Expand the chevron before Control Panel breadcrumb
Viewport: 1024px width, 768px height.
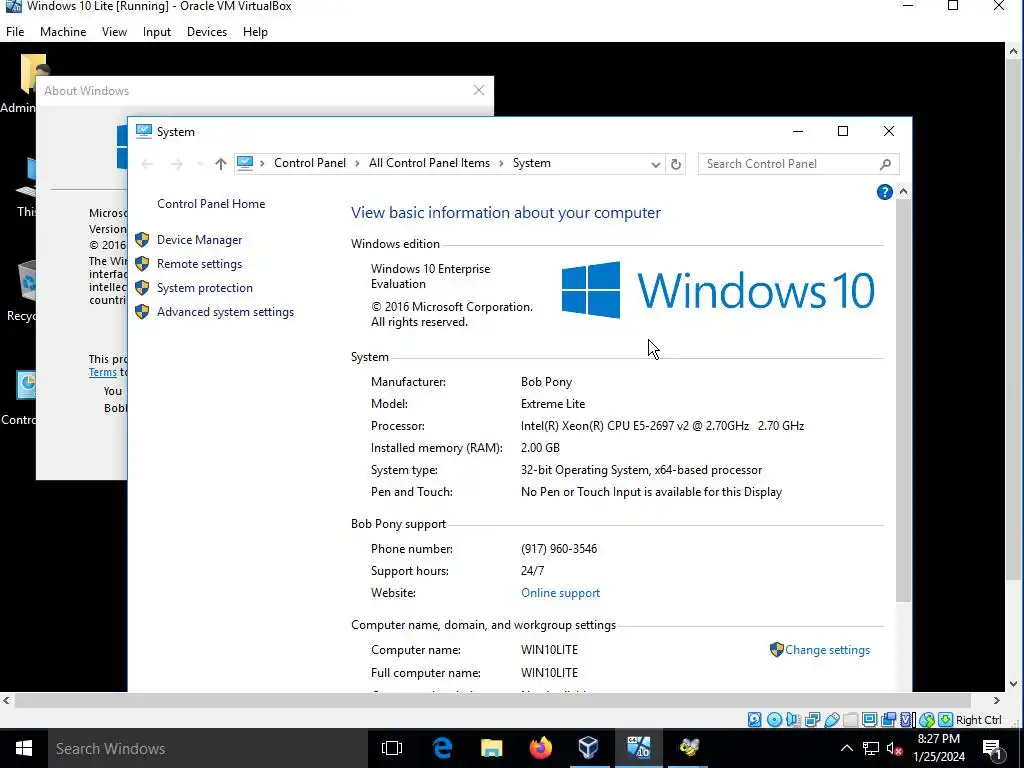(263, 163)
